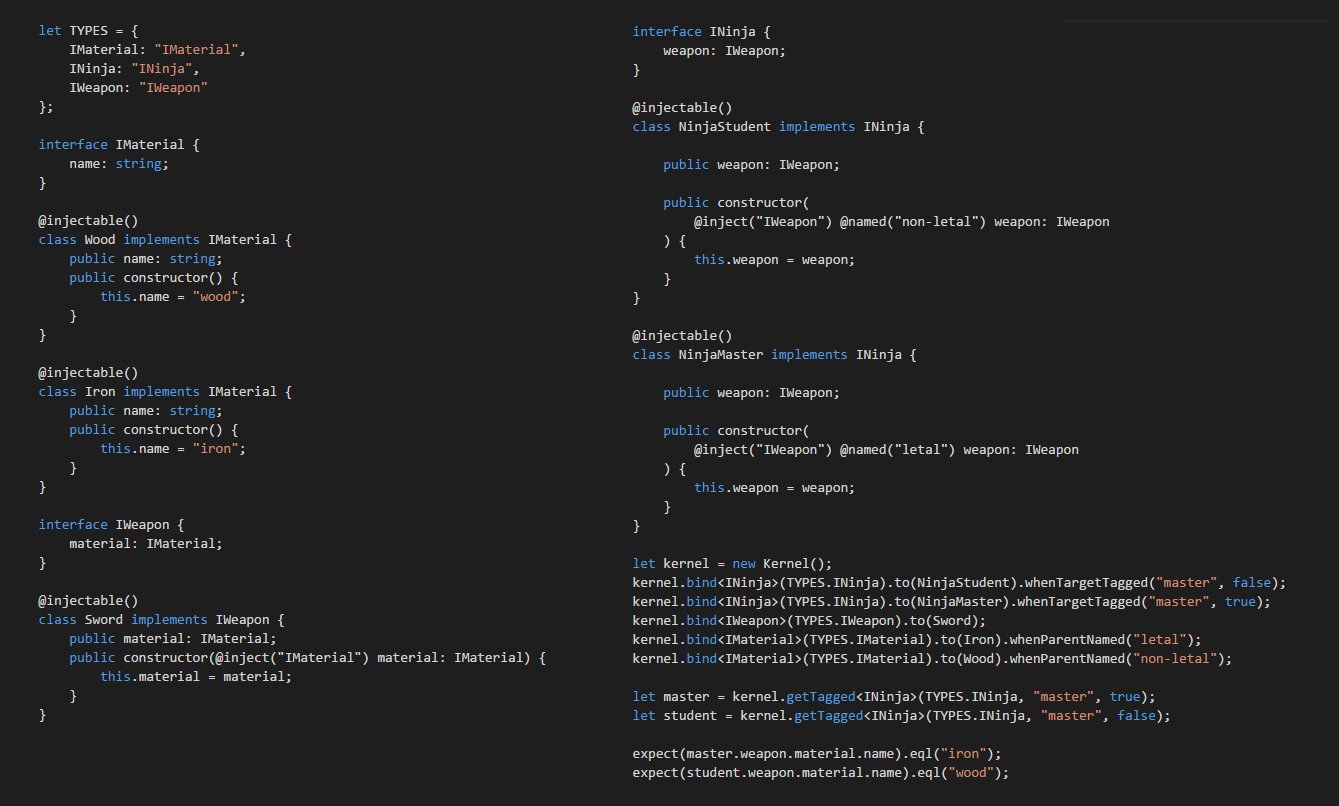Click the "let kernel = new Kernel();" line

[x=733, y=564]
